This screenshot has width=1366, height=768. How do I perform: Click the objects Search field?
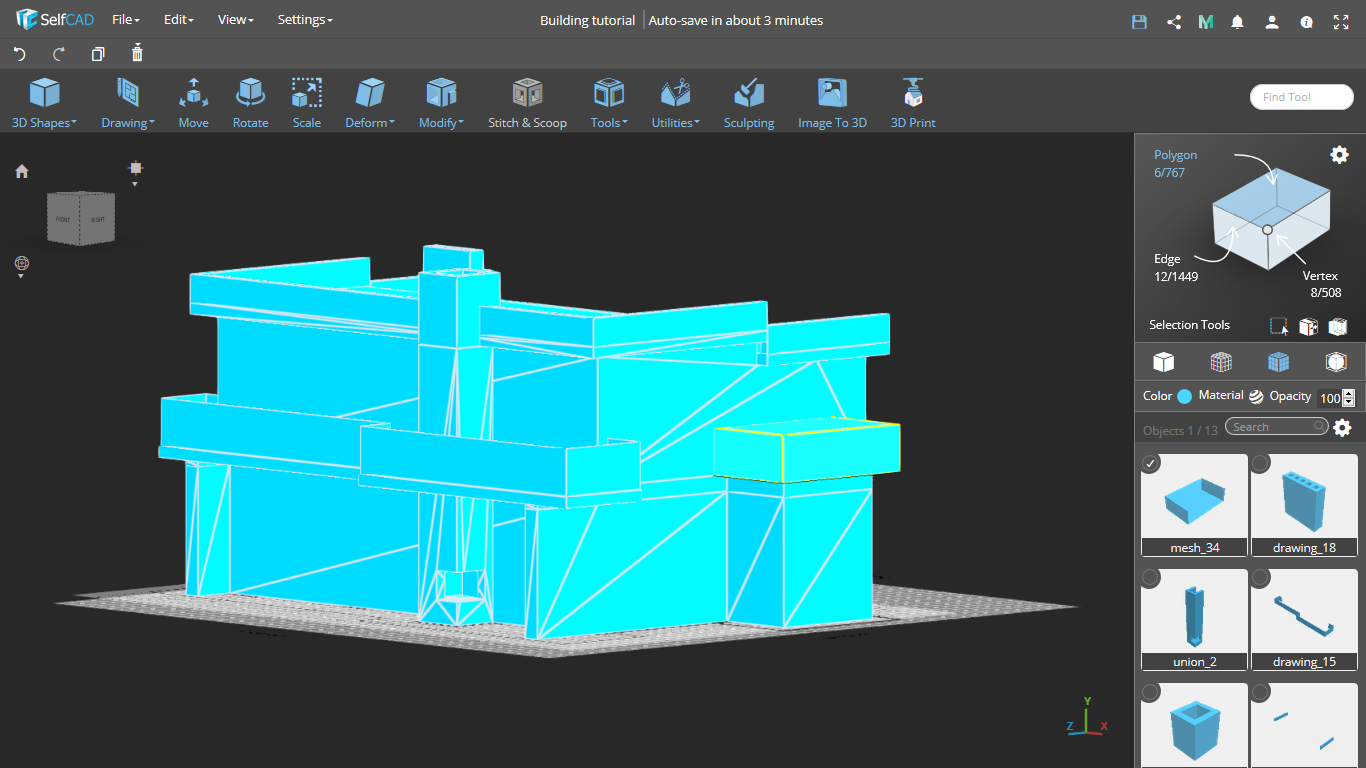click(1278, 427)
